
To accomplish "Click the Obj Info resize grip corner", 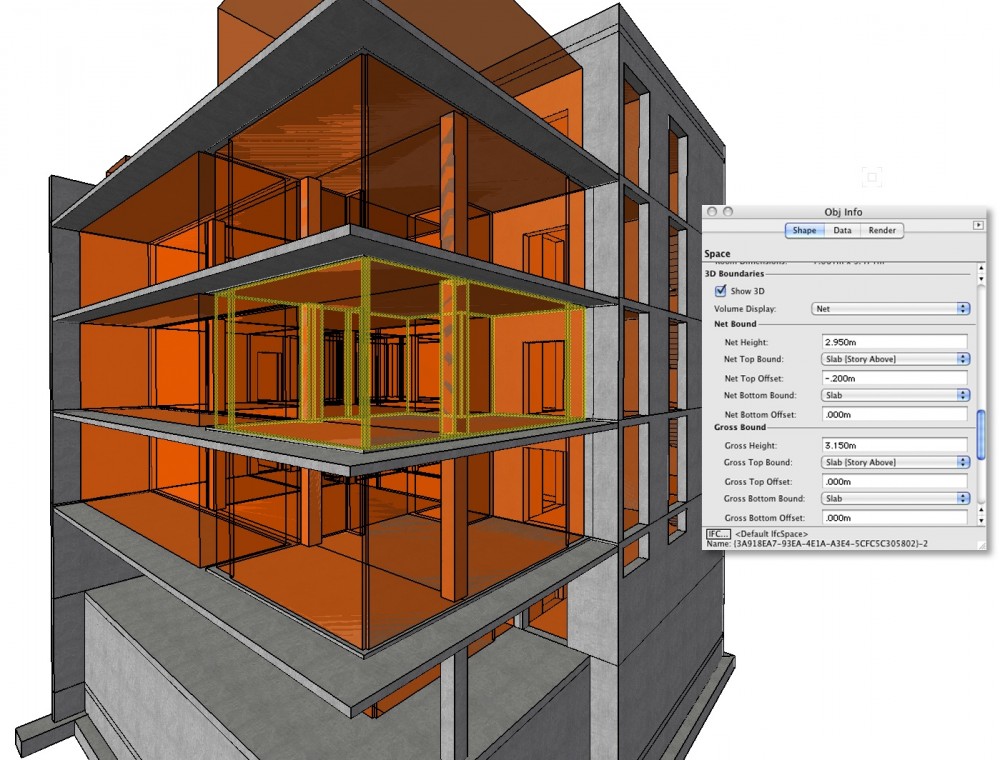I will click(x=981, y=544).
